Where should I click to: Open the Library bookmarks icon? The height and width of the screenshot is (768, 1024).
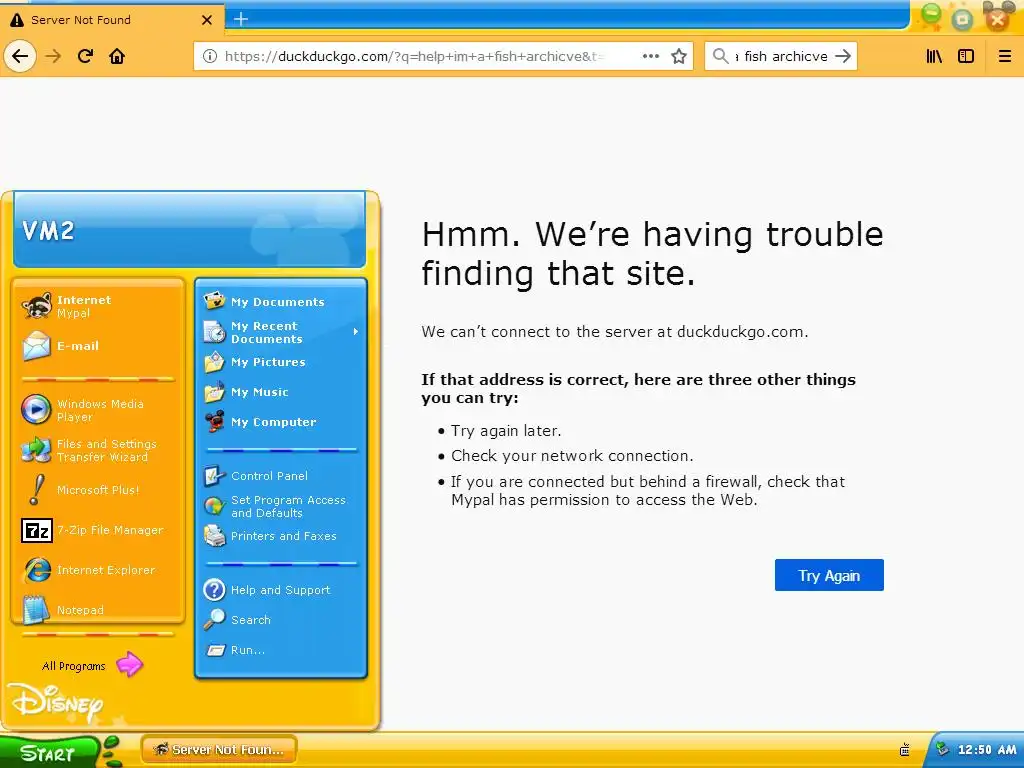click(935, 56)
